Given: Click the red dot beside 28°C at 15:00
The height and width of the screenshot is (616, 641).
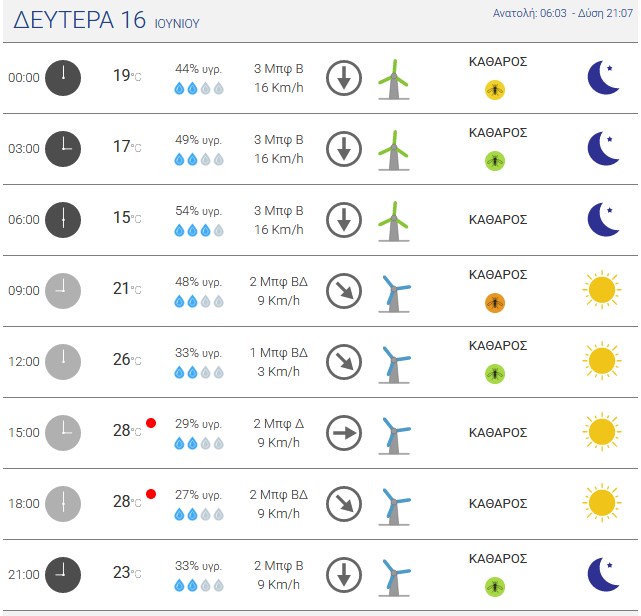Looking at the screenshot, I should [x=151, y=423].
